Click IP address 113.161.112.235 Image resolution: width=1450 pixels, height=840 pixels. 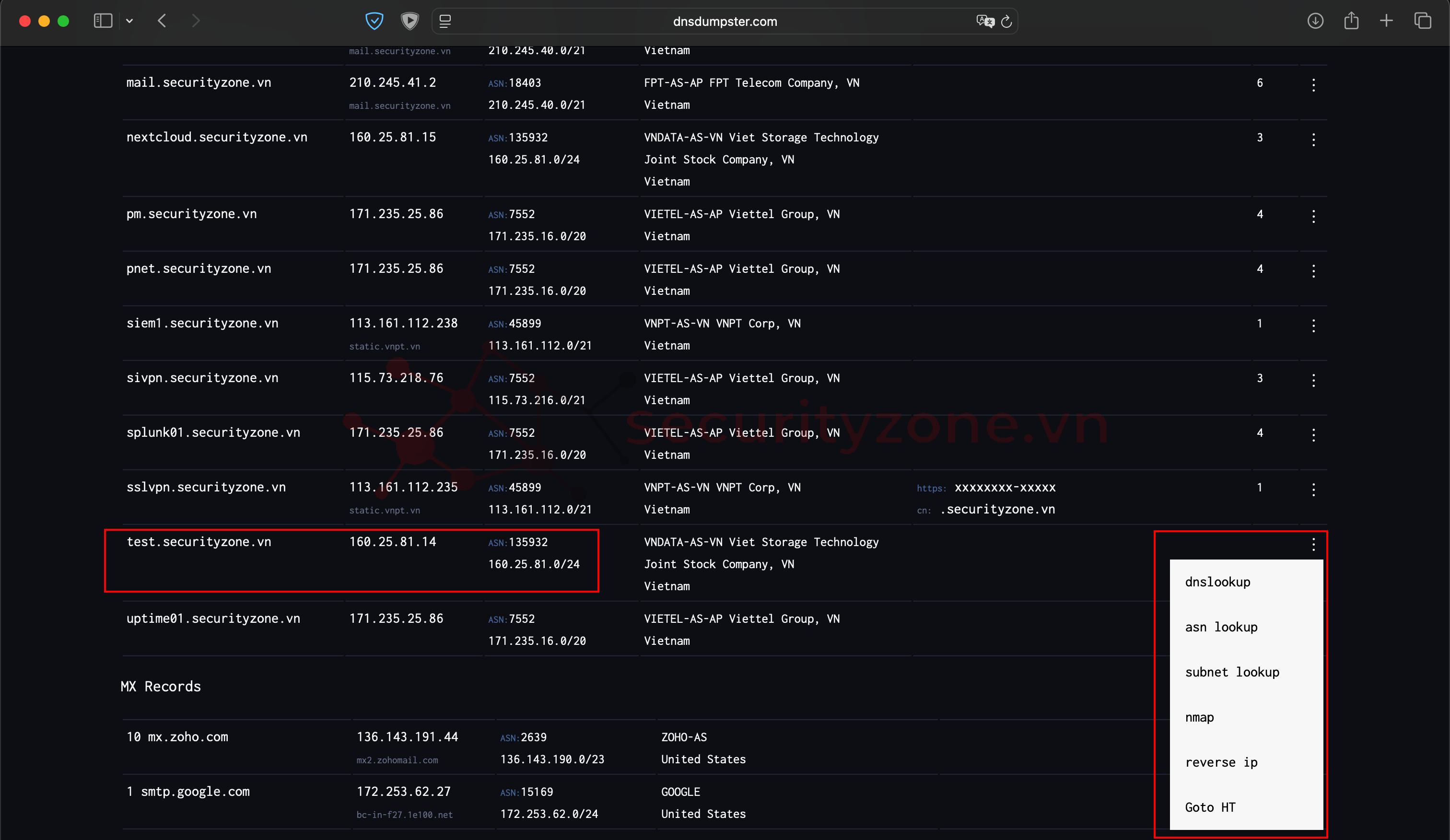[x=403, y=487]
